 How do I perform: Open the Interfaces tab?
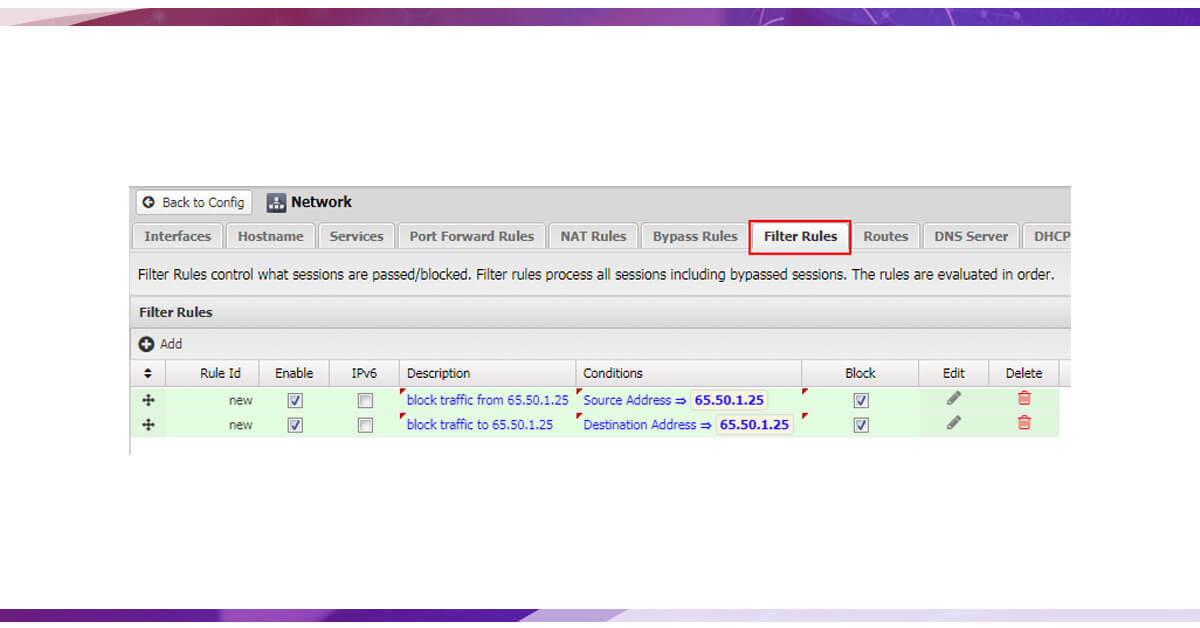[177, 236]
